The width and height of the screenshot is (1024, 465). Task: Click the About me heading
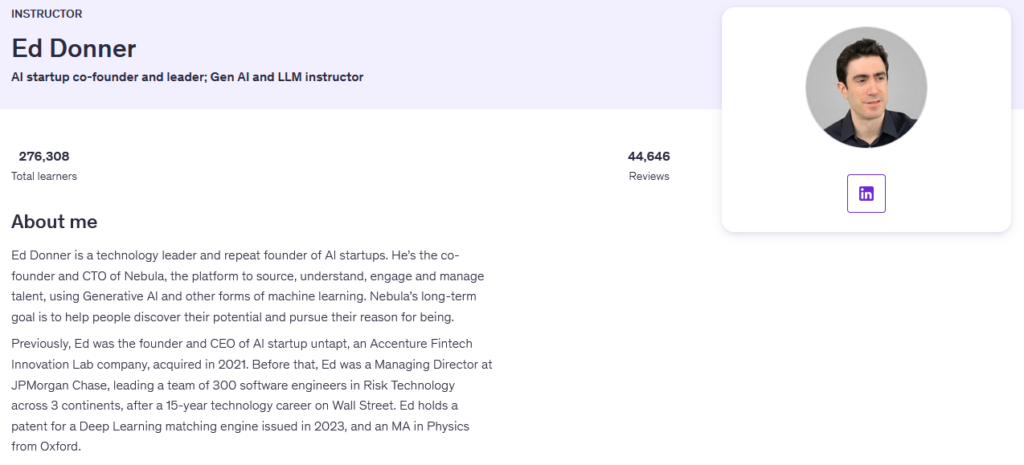[54, 222]
